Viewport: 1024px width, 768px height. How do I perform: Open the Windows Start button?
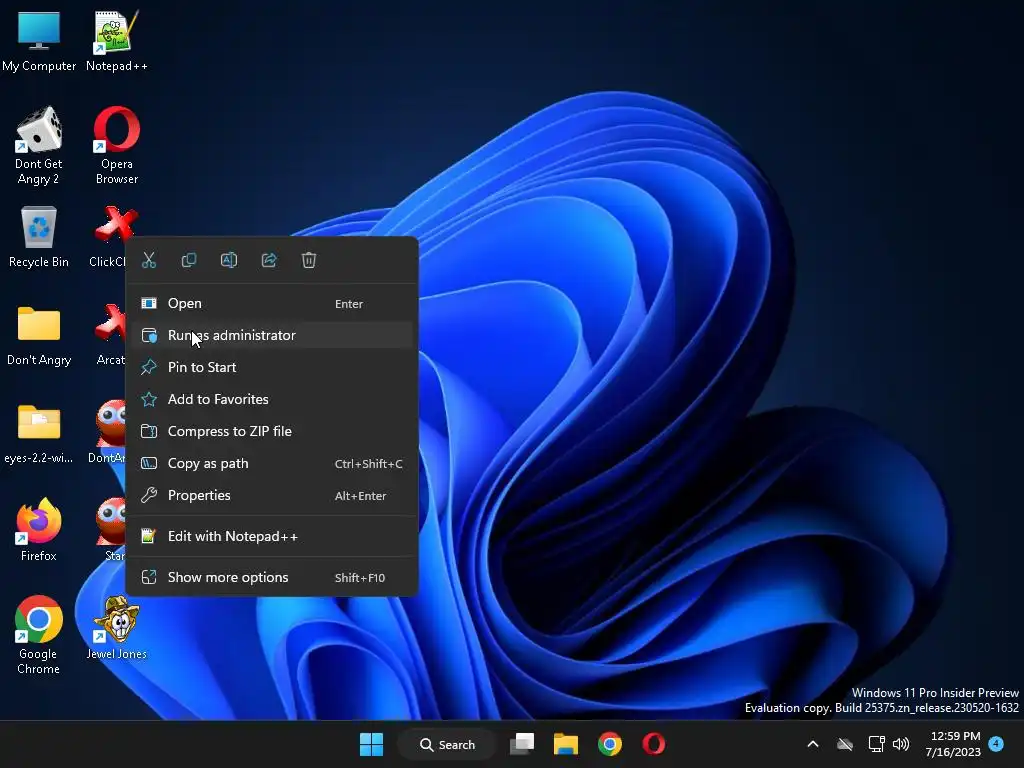pos(372,744)
